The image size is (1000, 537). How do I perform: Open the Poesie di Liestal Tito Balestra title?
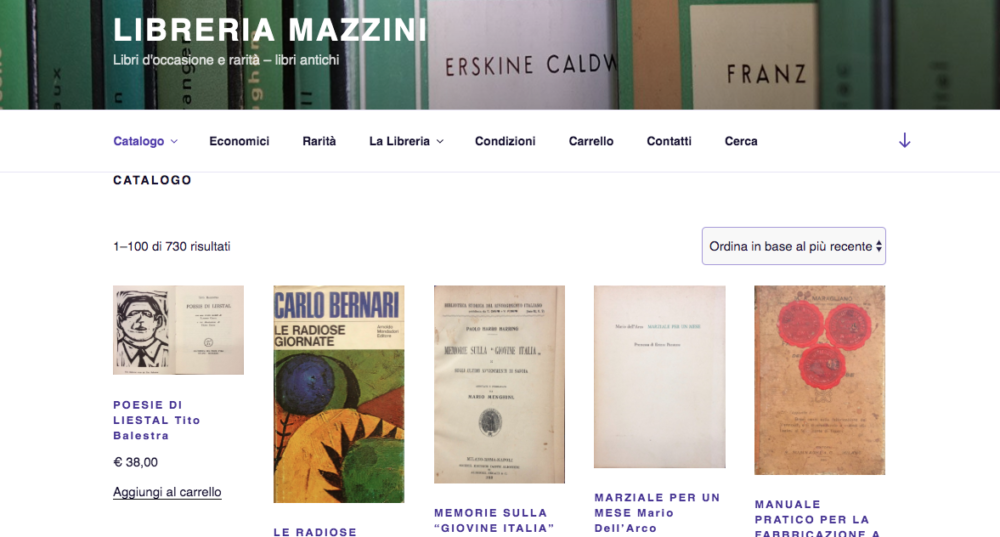tap(157, 420)
